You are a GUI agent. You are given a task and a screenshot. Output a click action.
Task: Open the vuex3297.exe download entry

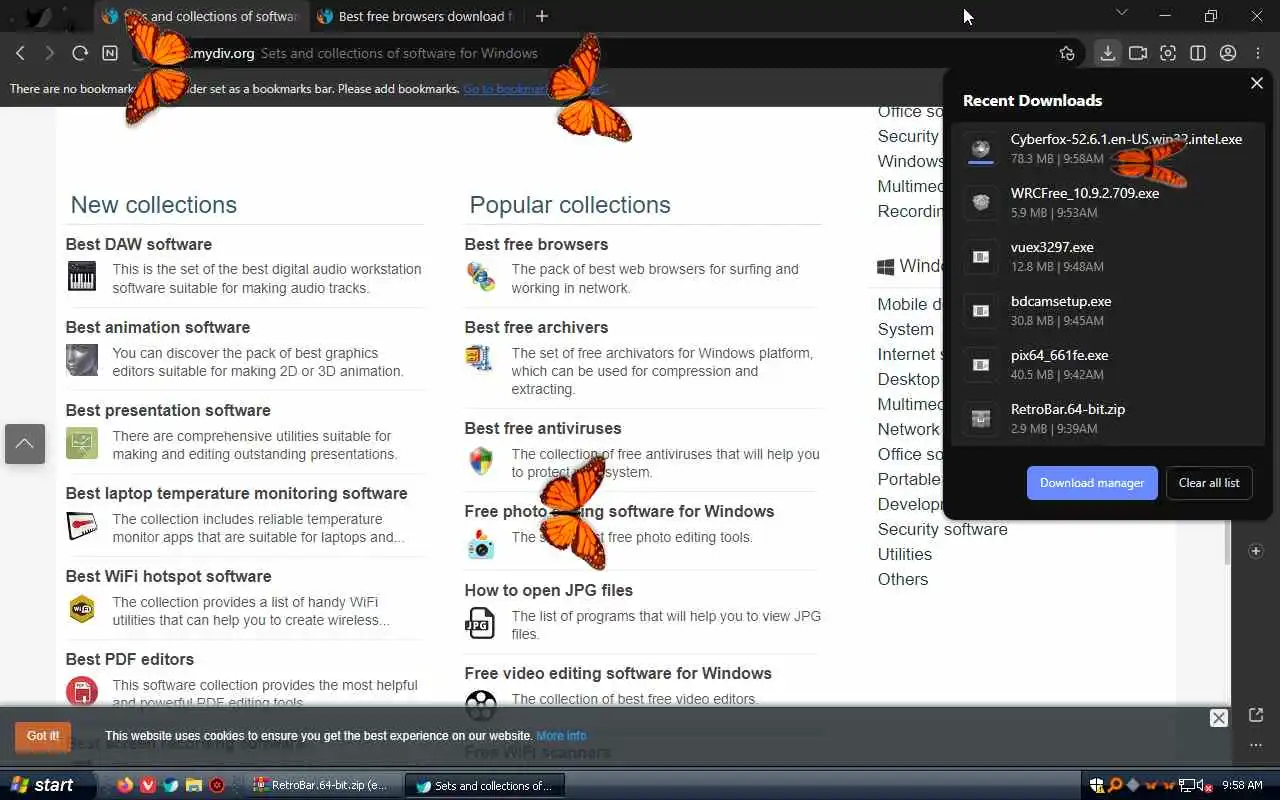point(1108,256)
